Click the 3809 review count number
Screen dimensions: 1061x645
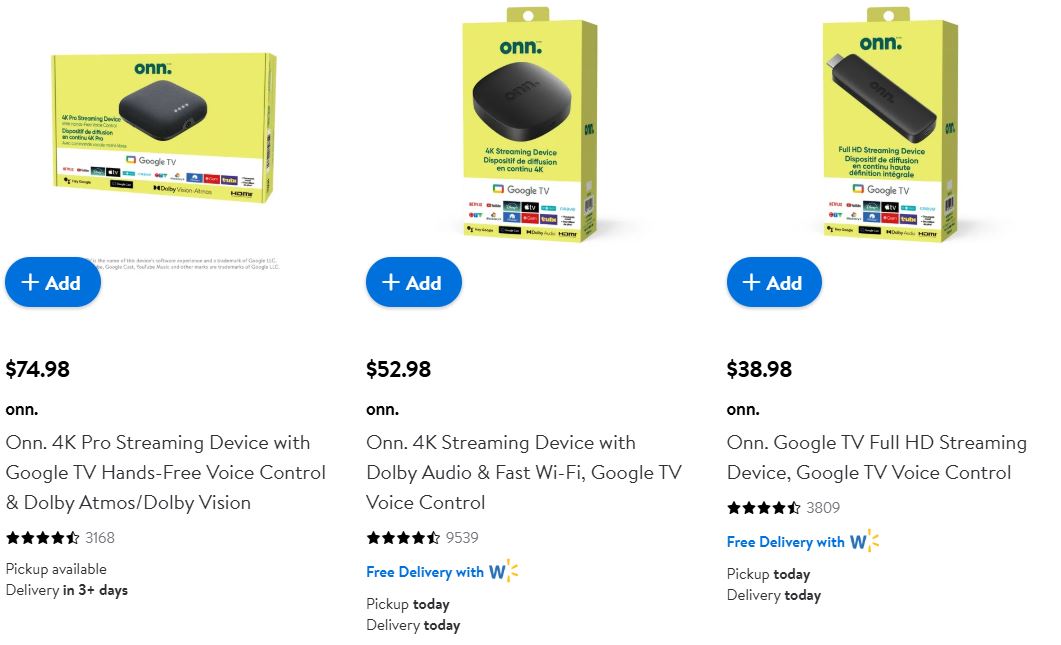point(823,508)
